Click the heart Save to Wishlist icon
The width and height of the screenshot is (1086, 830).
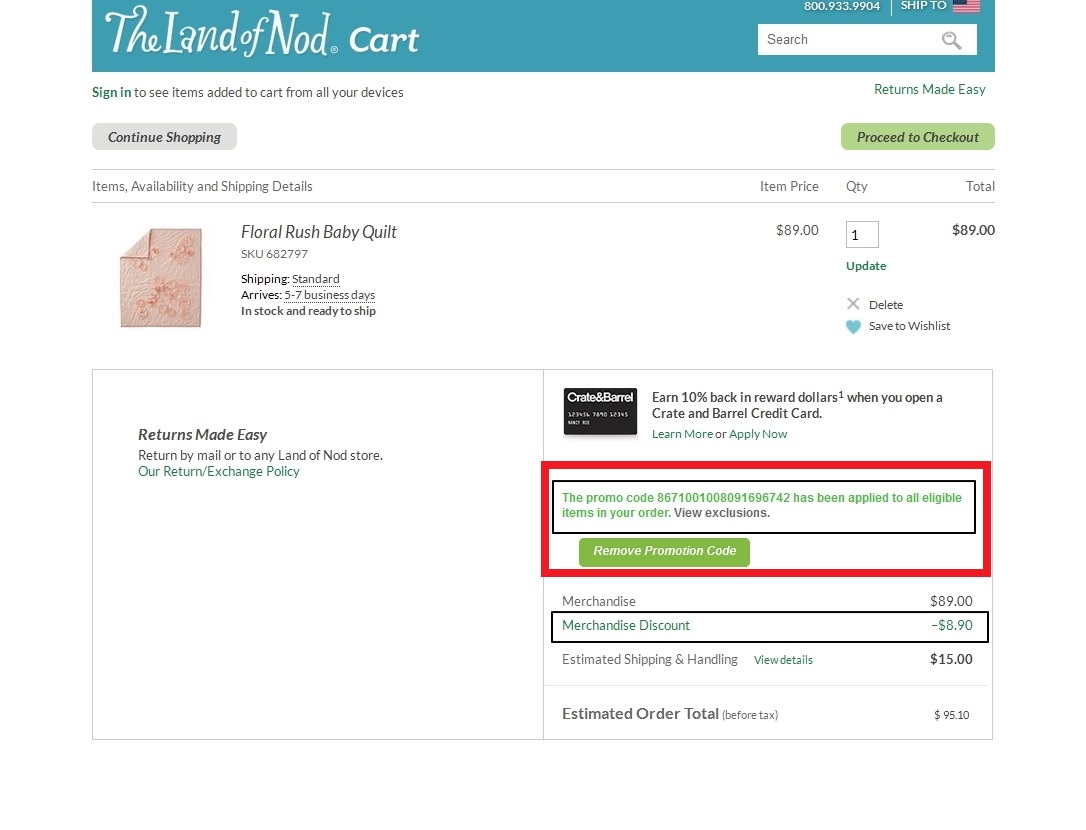pos(853,326)
